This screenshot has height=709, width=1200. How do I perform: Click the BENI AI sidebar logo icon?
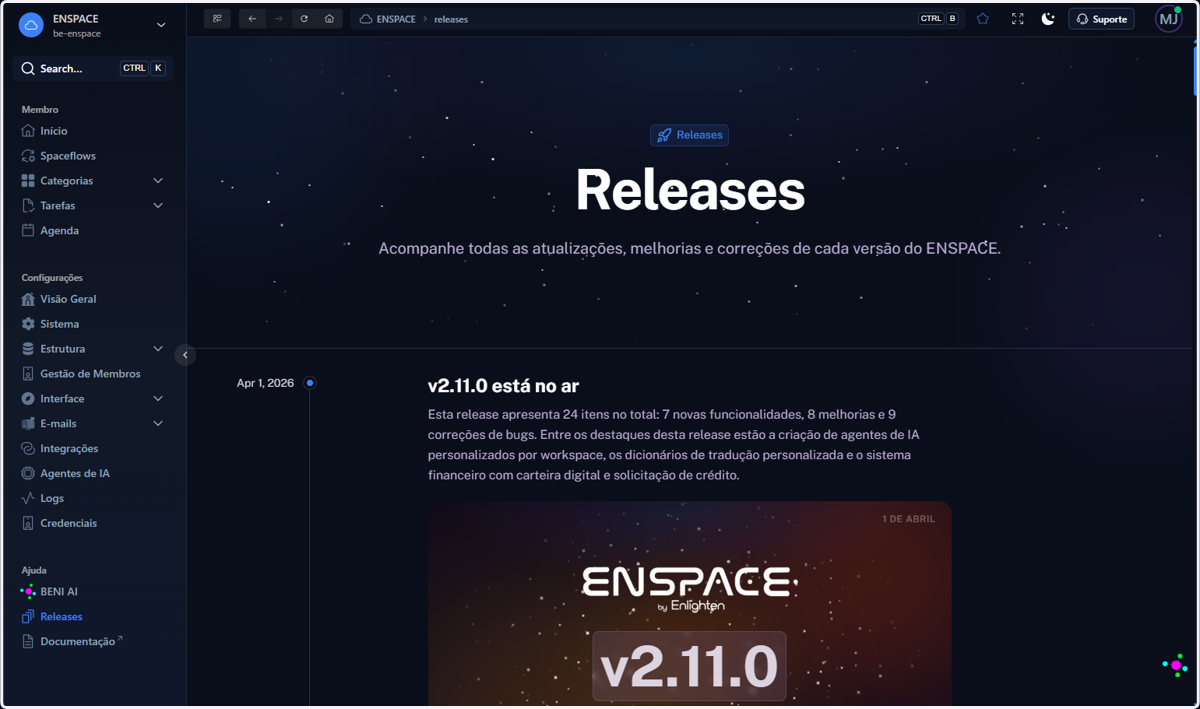pos(28,591)
